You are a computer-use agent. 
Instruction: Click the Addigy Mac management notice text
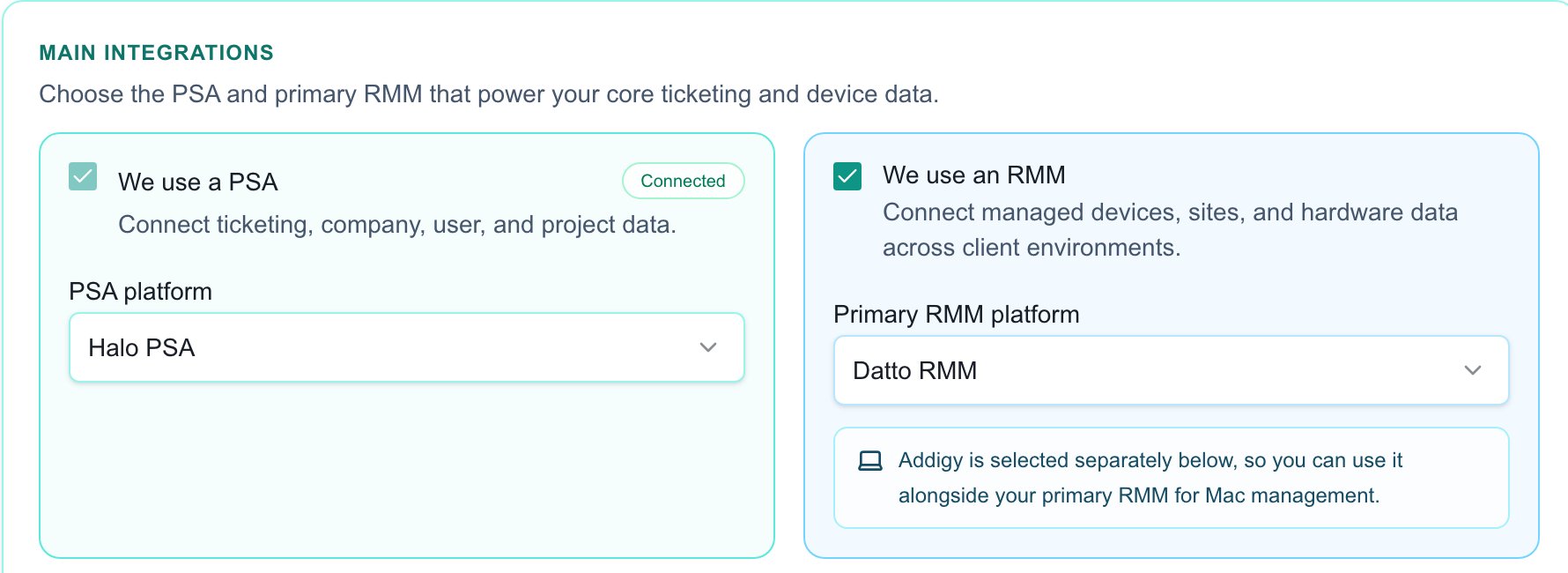(1150, 478)
